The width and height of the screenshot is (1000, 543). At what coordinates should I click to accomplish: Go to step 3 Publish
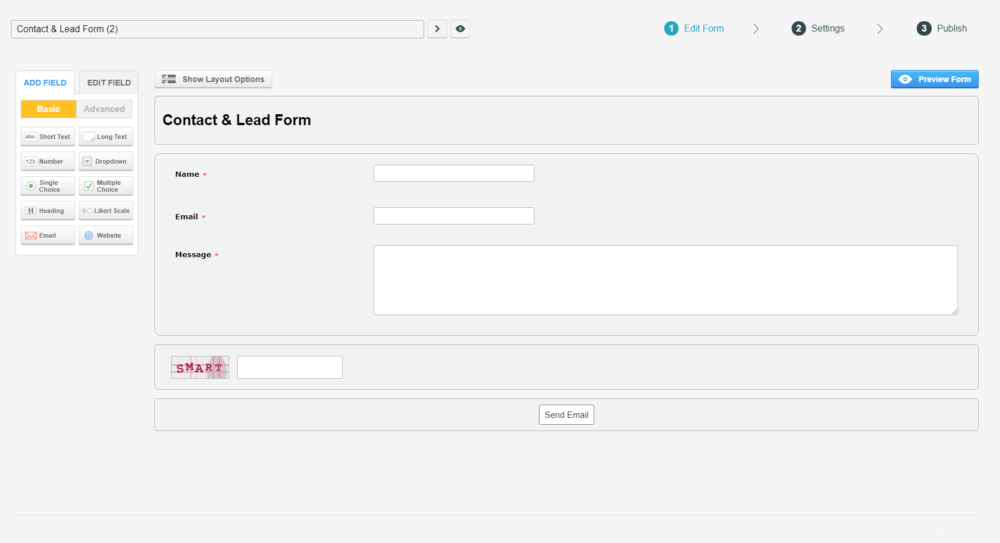coord(942,29)
